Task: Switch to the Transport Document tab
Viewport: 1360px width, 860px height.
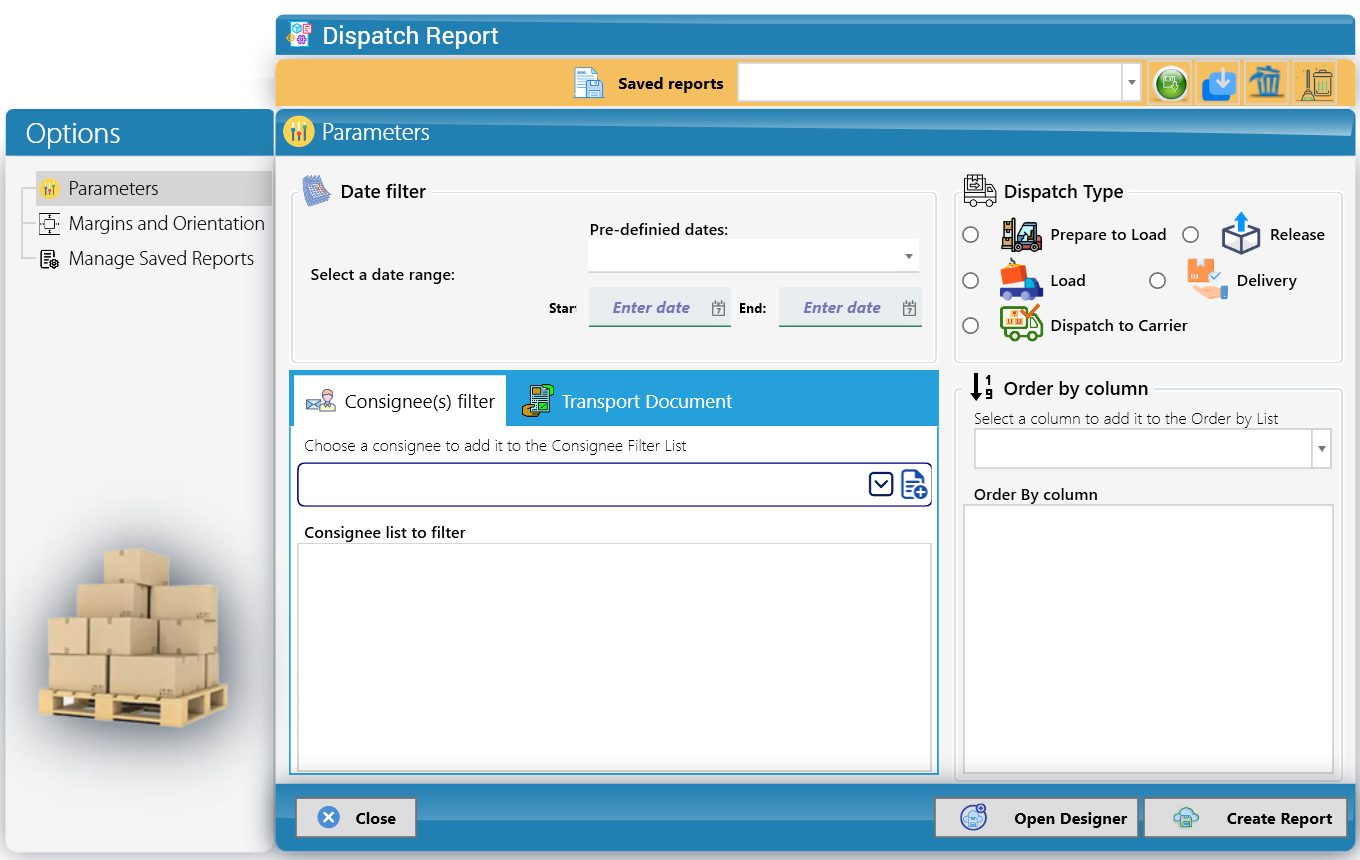Action: point(627,401)
